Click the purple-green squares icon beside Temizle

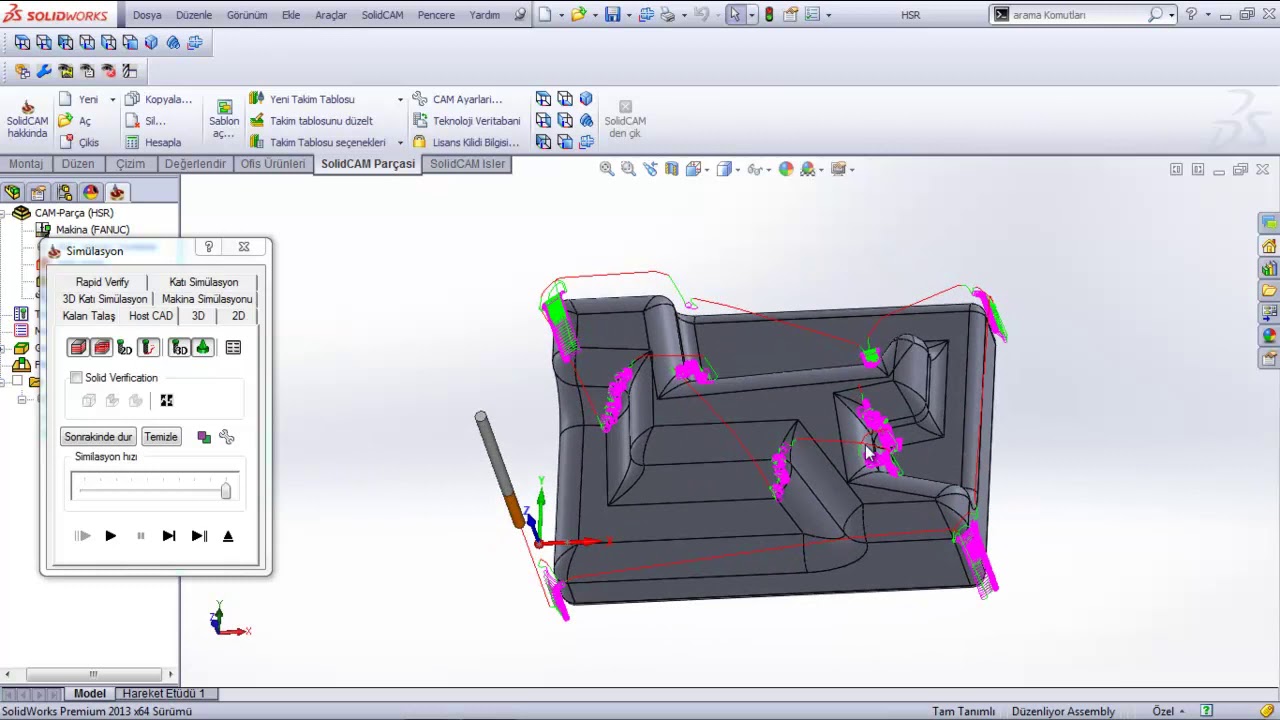click(204, 437)
